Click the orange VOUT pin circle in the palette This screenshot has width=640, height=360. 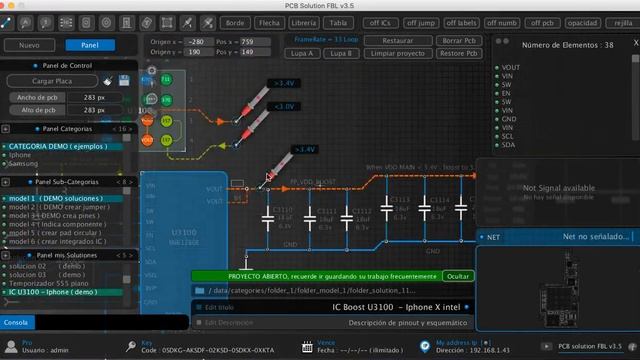coord(147,140)
